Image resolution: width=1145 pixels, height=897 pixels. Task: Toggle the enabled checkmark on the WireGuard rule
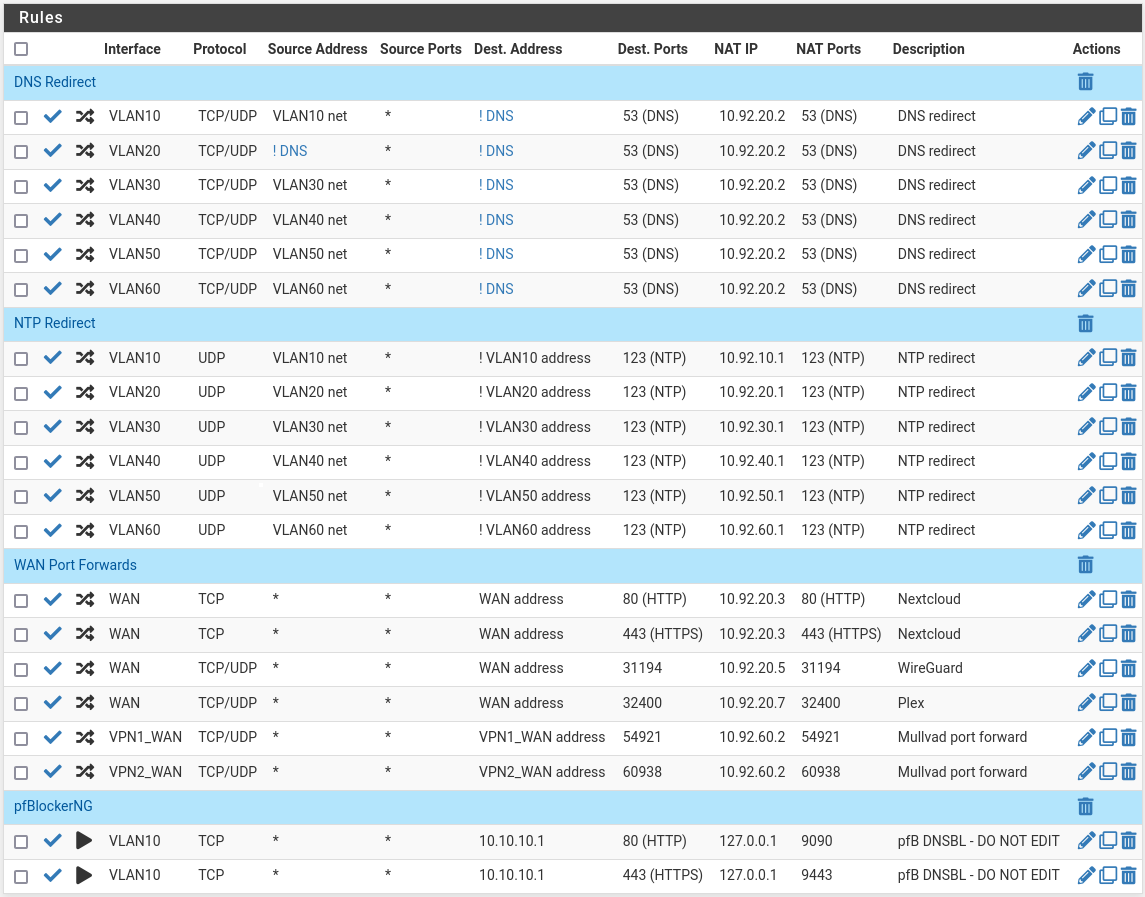[x=53, y=668]
